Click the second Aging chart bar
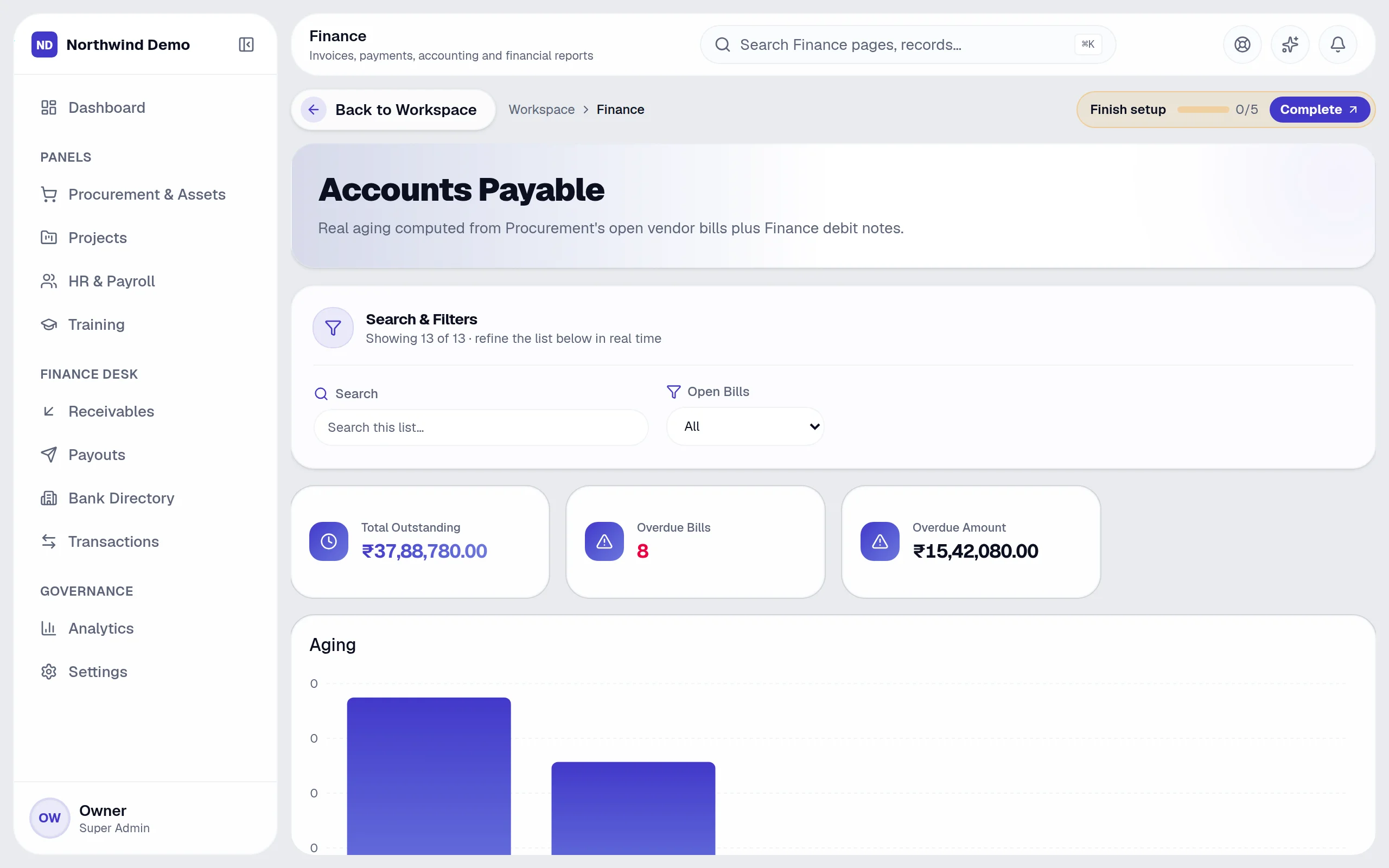 point(633,808)
